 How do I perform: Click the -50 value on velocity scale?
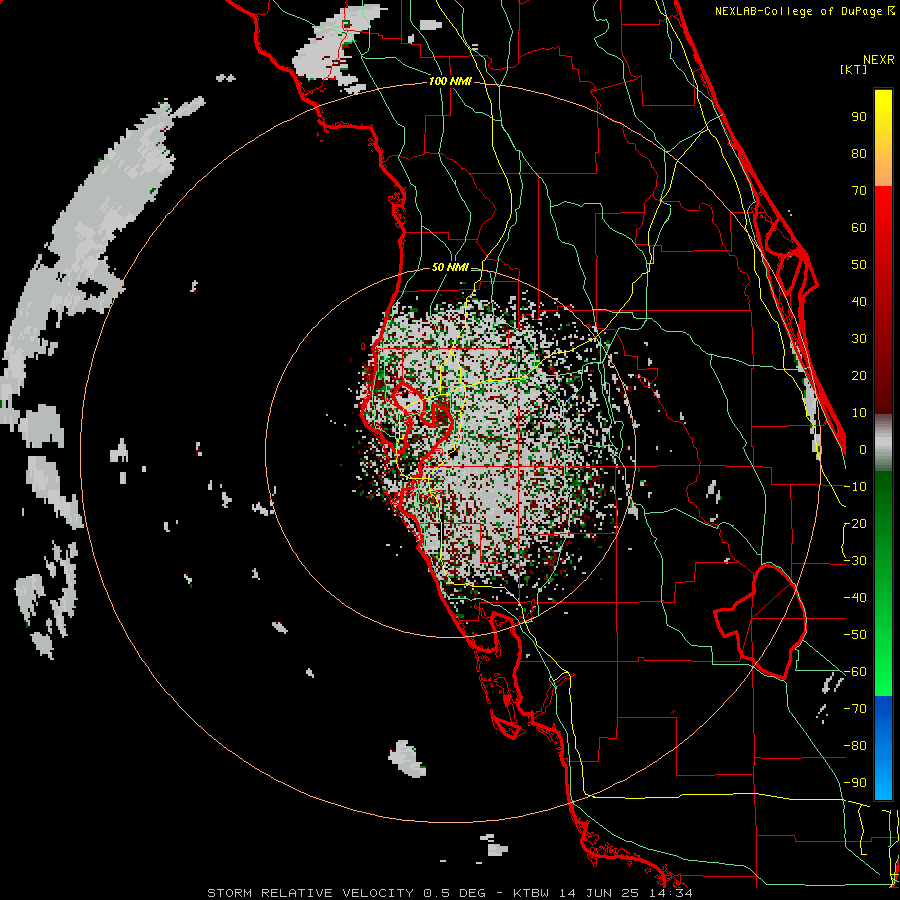point(855,635)
